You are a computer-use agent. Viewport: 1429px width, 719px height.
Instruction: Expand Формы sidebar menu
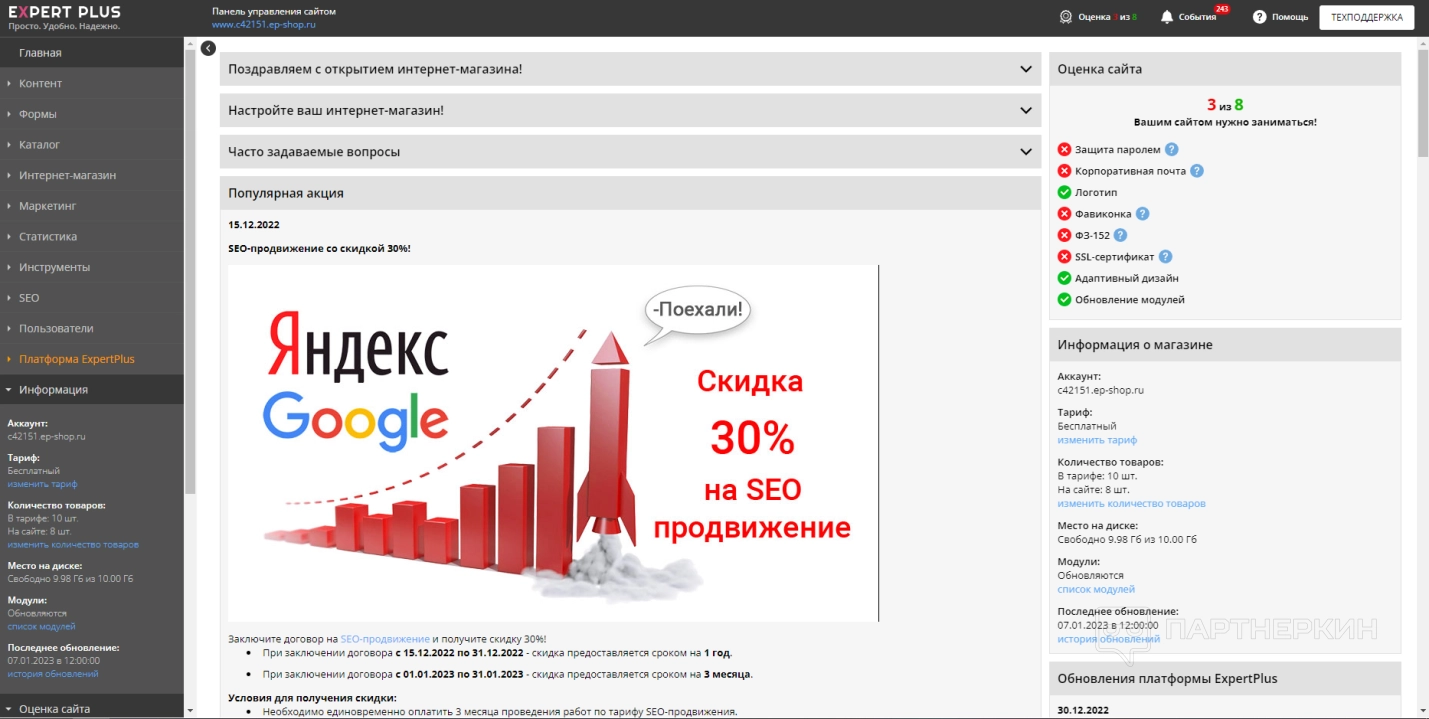91,114
